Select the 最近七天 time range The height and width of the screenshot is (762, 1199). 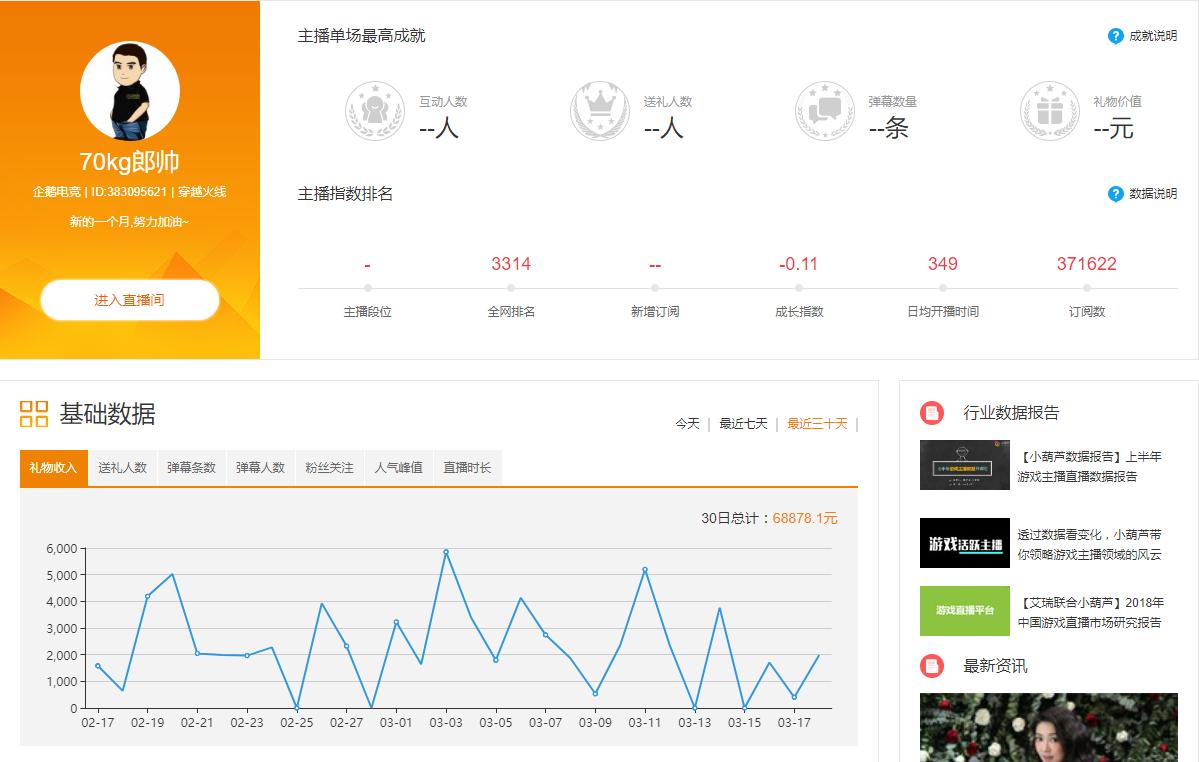coord(743,424)
